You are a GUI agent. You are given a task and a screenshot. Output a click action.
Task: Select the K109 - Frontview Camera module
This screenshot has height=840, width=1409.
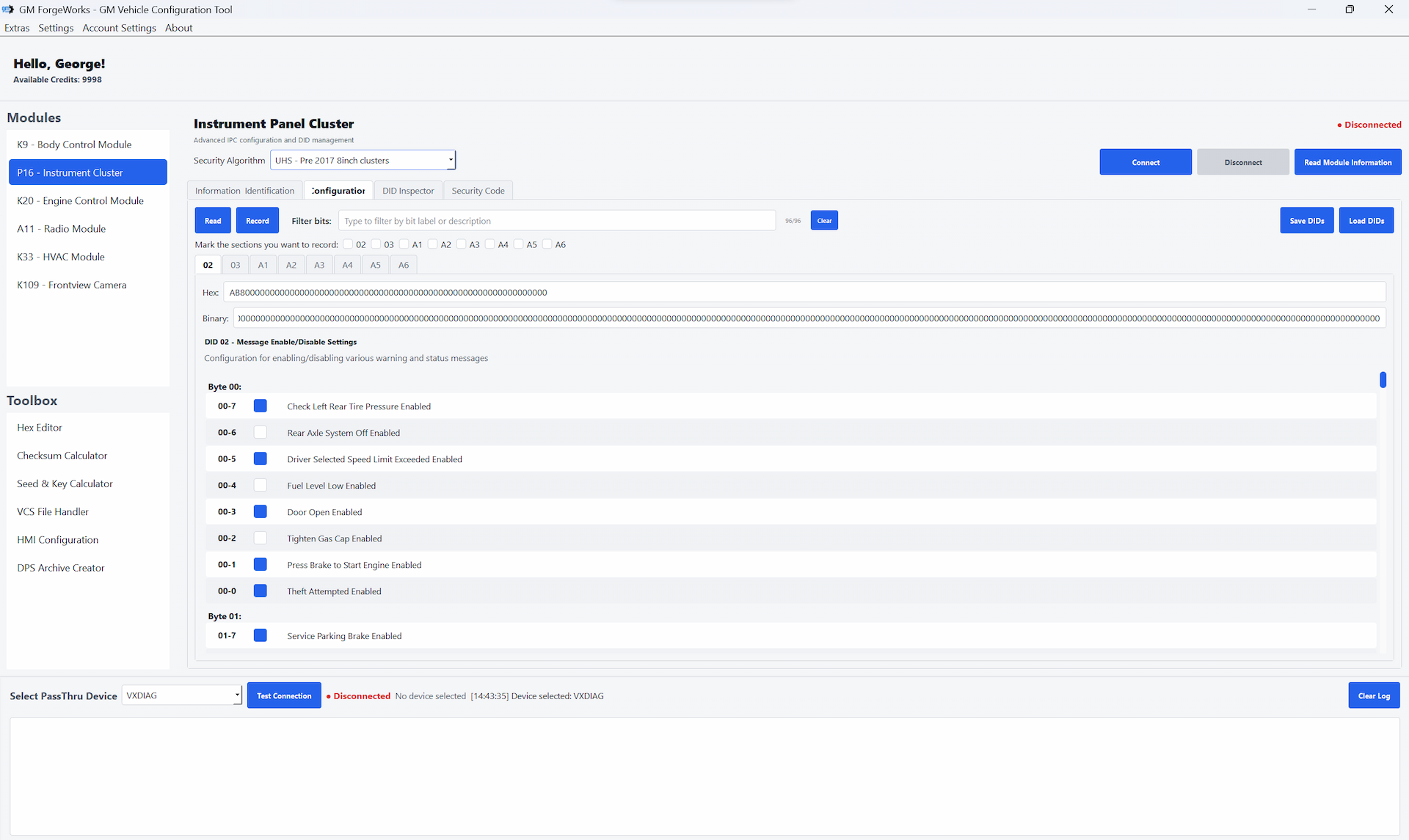click(72, 285)
